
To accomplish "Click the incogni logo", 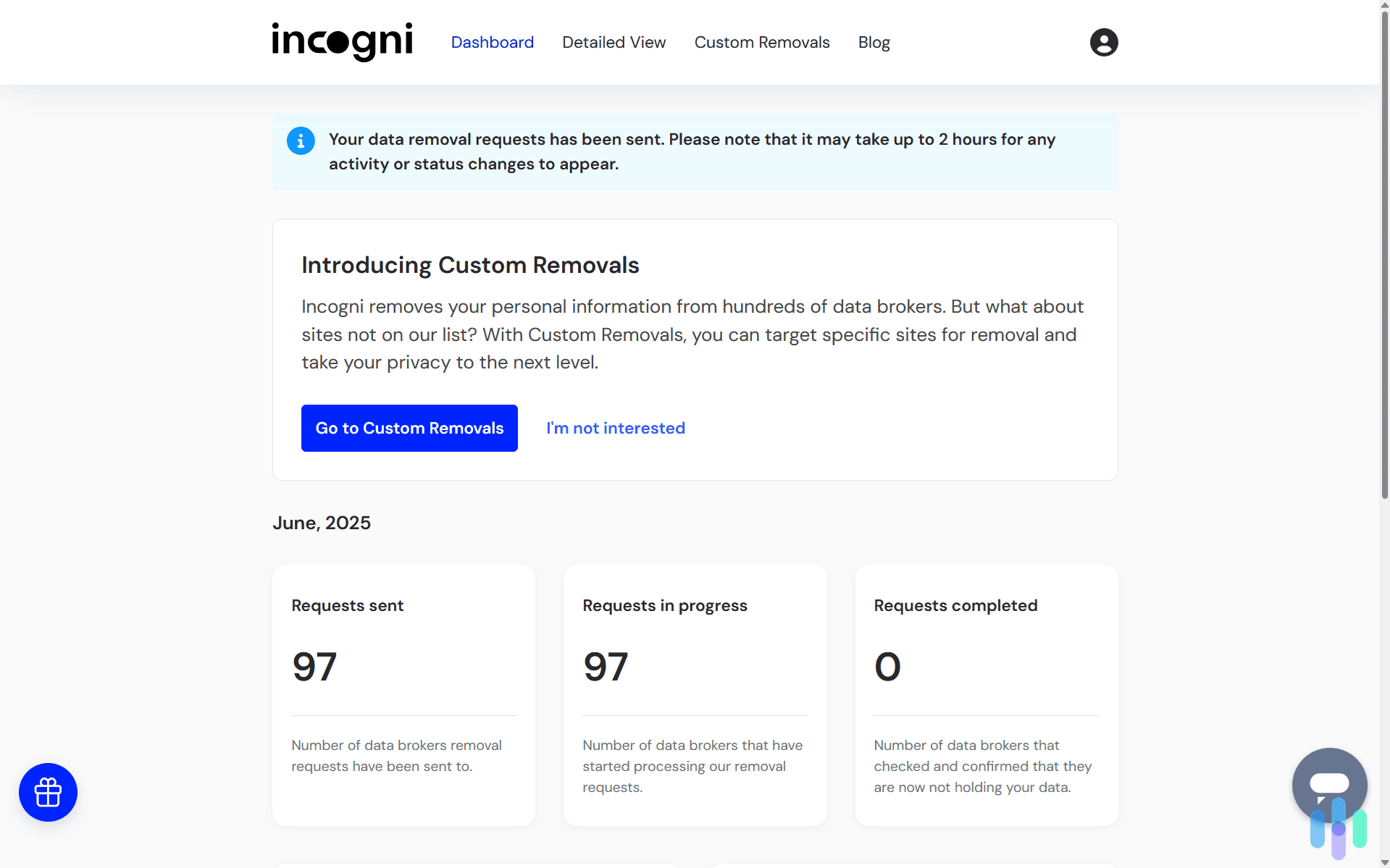I will click(342, 41).
